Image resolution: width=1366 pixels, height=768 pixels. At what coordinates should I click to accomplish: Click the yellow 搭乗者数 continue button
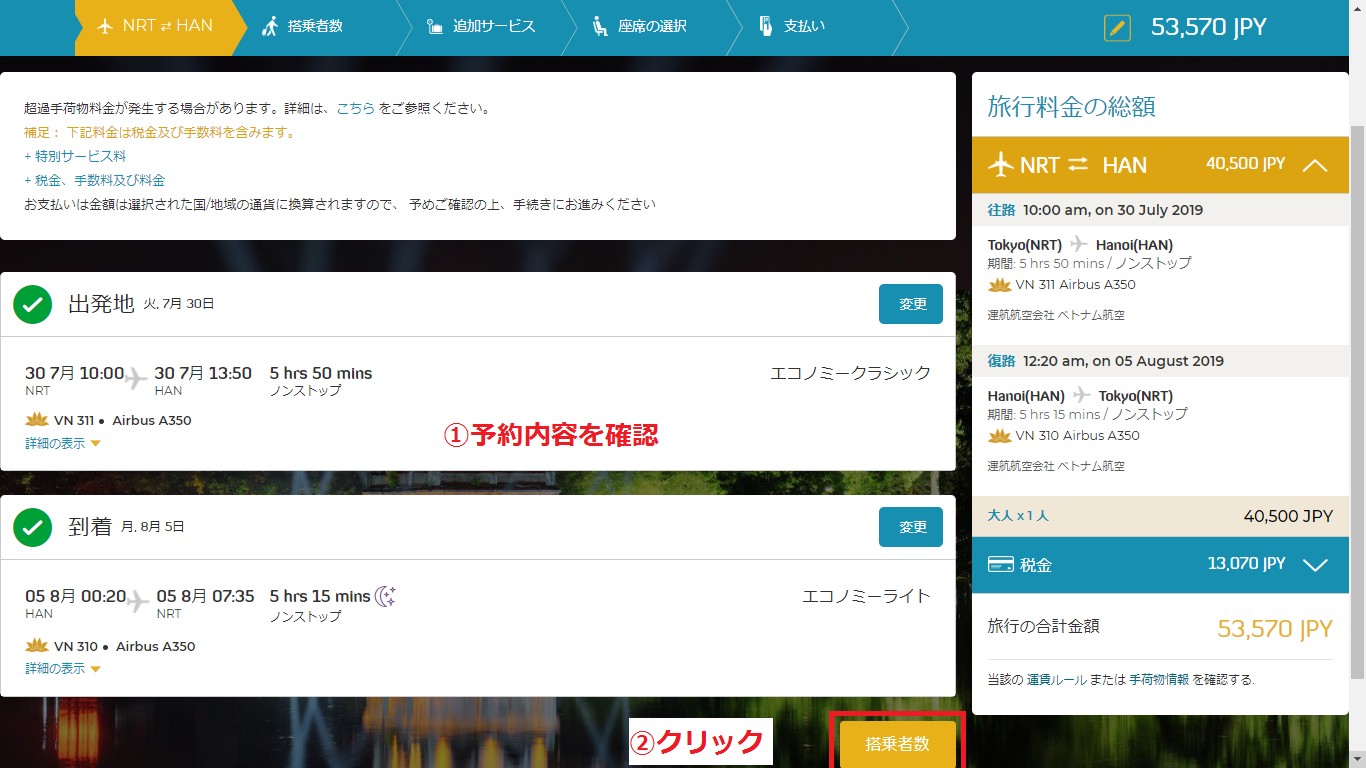coord(897,744)
